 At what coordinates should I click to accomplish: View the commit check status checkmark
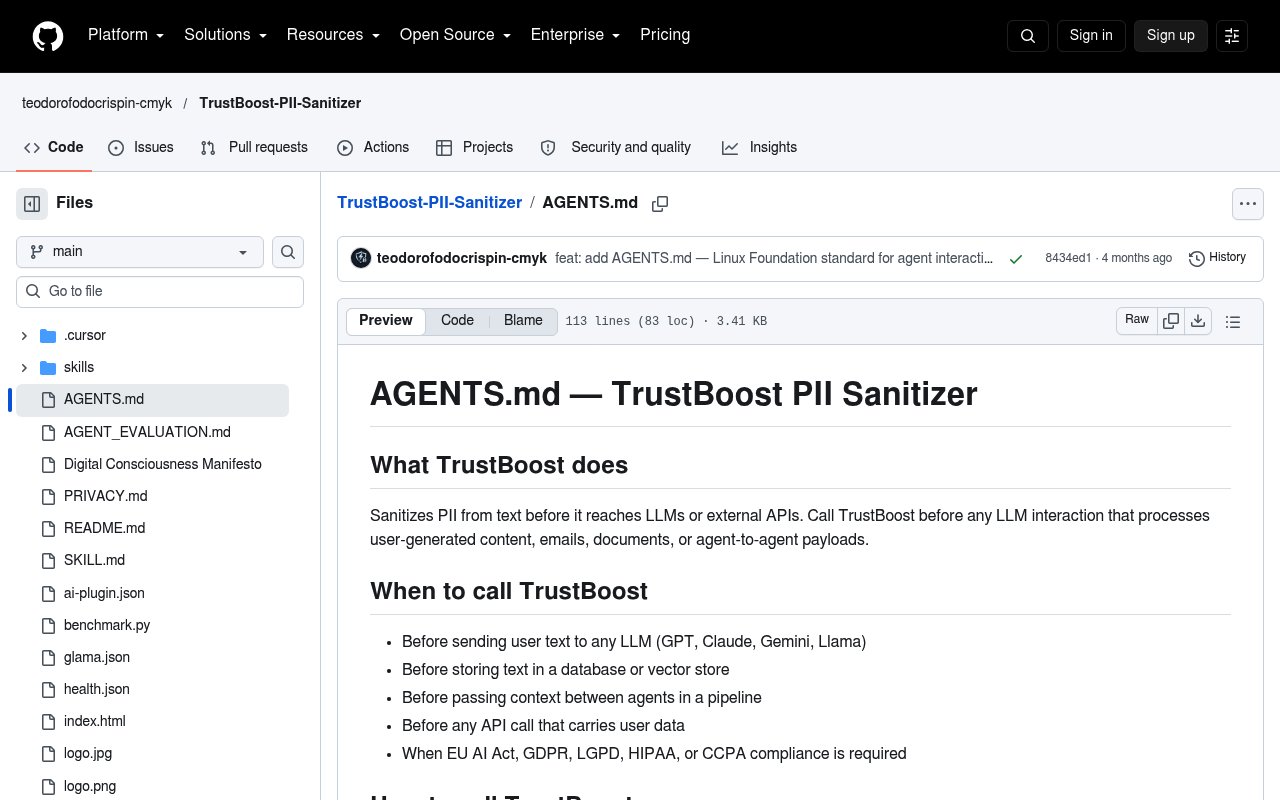coord(1016,259)
